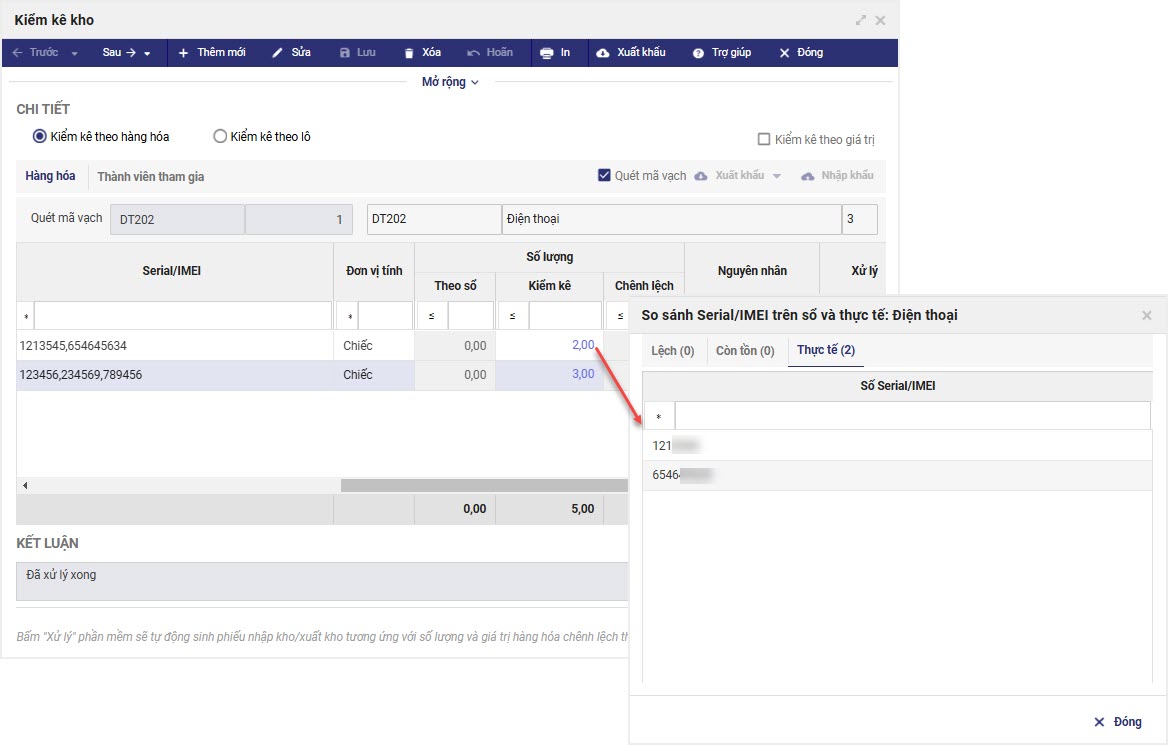Open Đơn vị tính filter operator

pos(349,317)
